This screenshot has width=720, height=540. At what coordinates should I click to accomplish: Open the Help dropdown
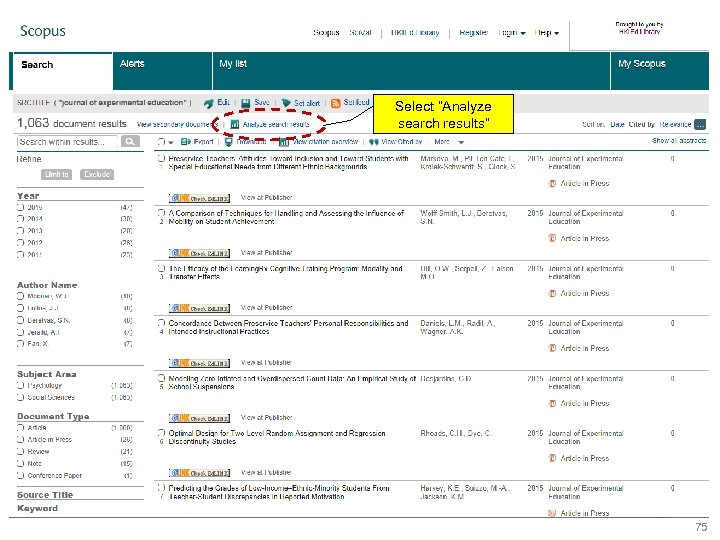pos(546,33)
